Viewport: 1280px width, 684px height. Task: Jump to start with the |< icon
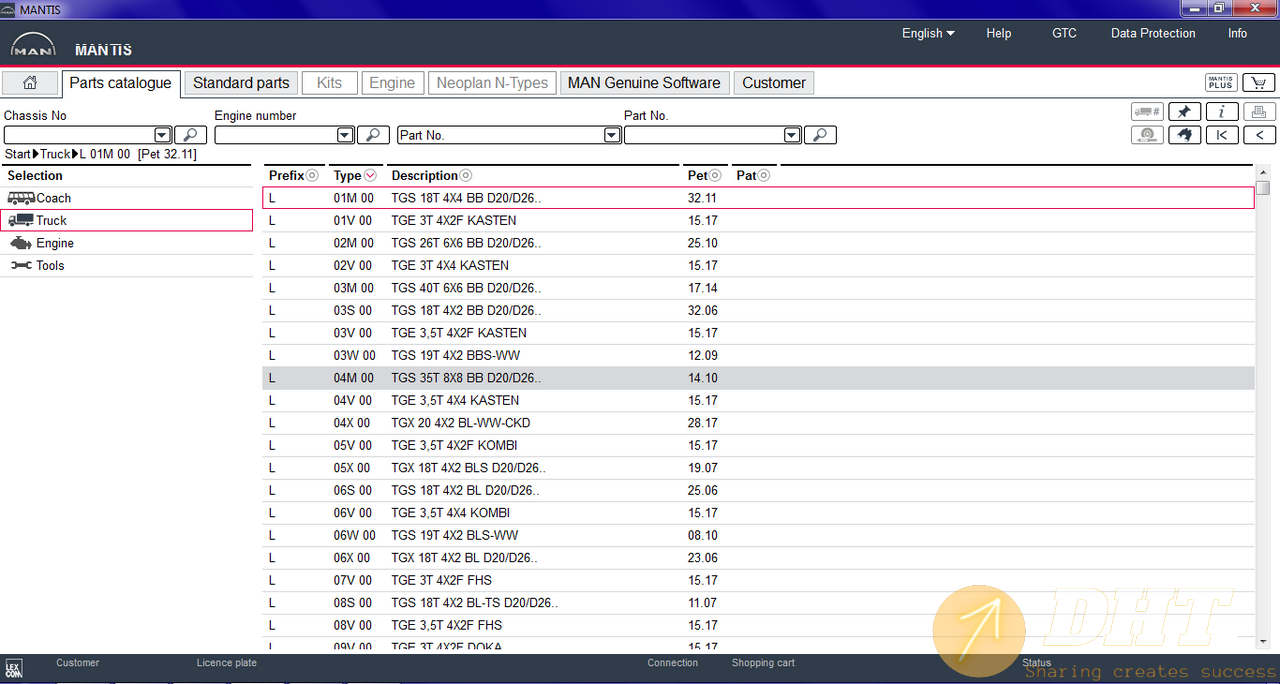[x=1222, y=135]
